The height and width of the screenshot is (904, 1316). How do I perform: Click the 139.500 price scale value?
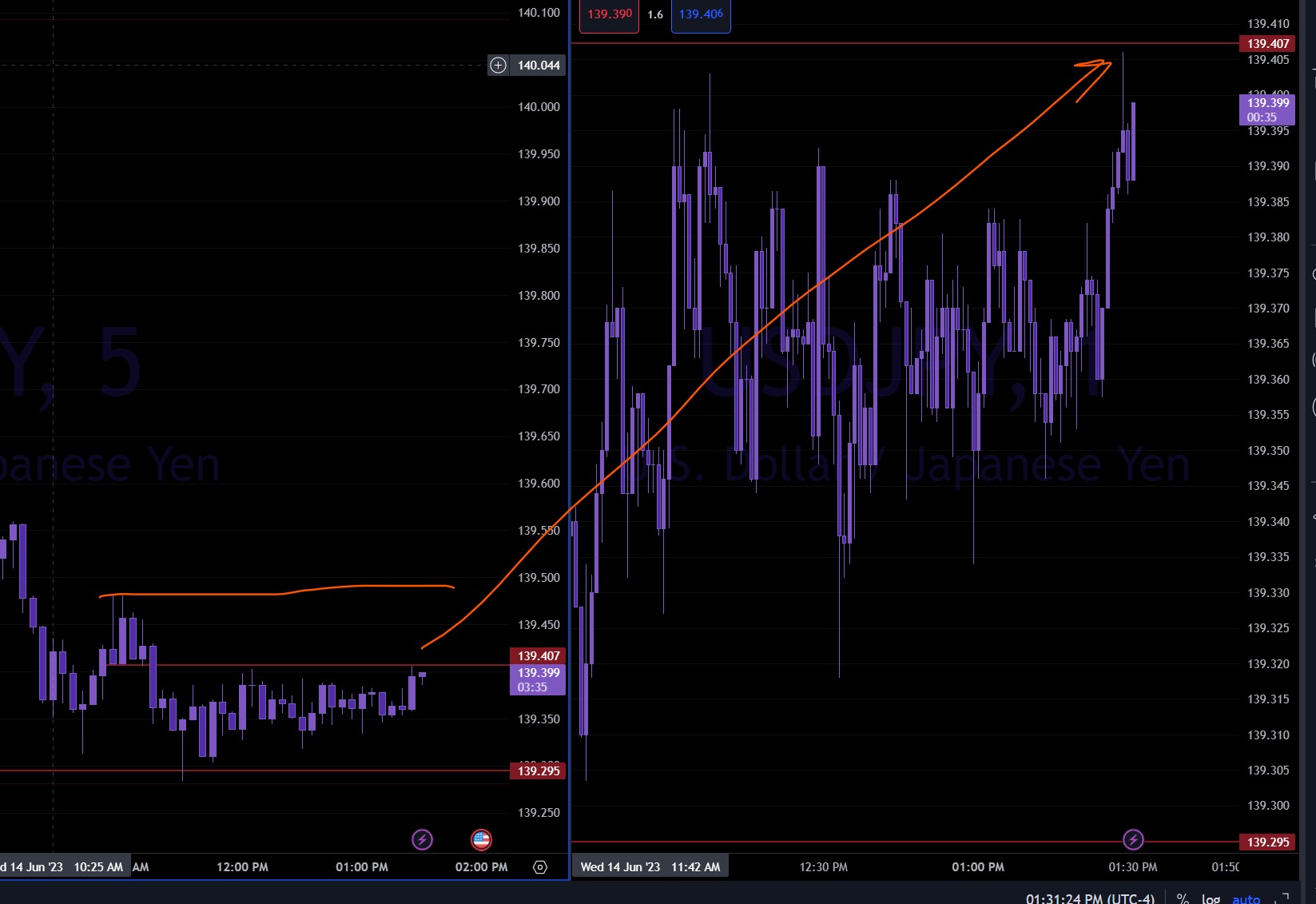pyautogui.click(x=539, y=578)
